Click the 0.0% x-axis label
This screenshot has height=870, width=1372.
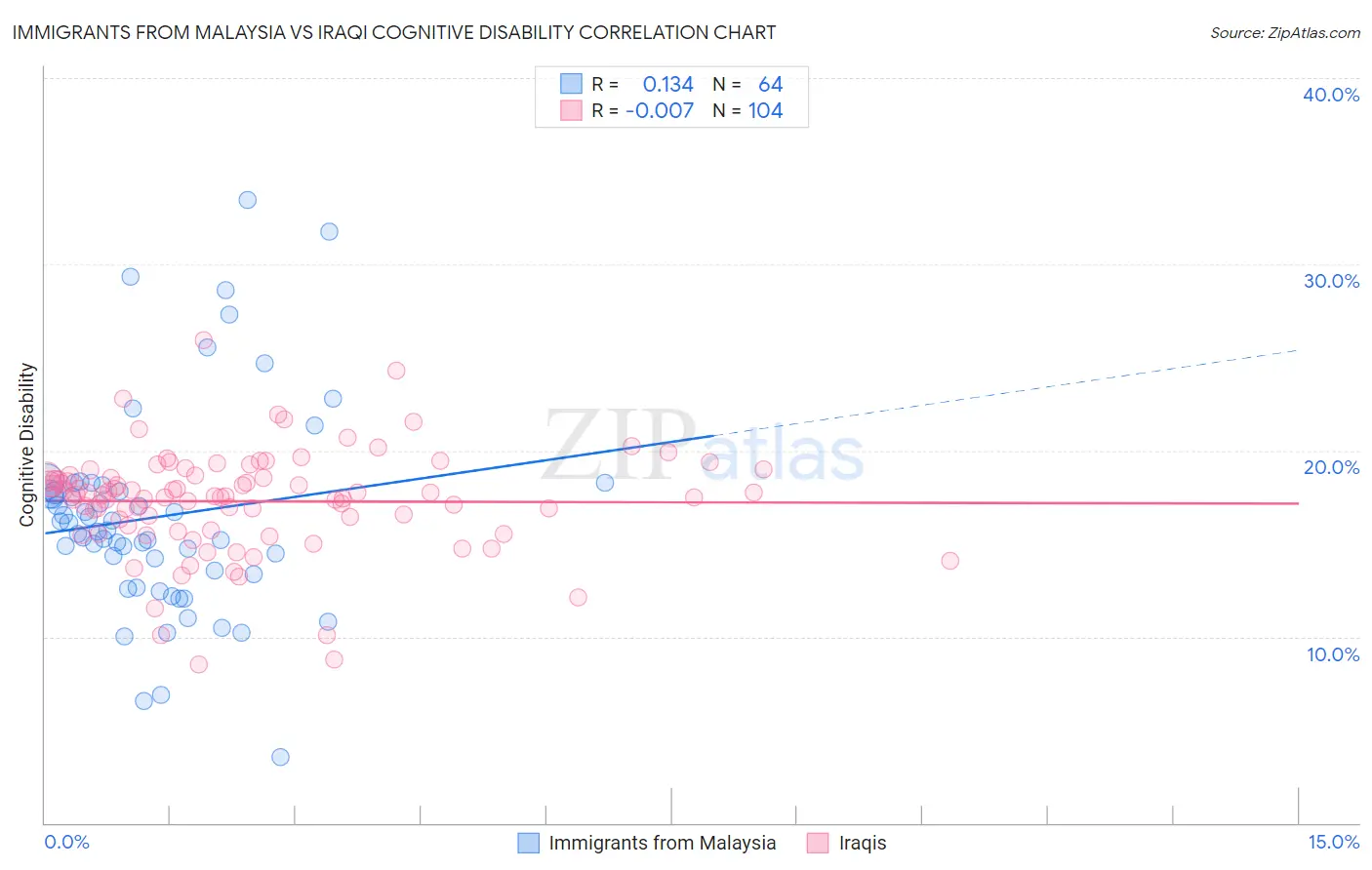tap(66, 842)
